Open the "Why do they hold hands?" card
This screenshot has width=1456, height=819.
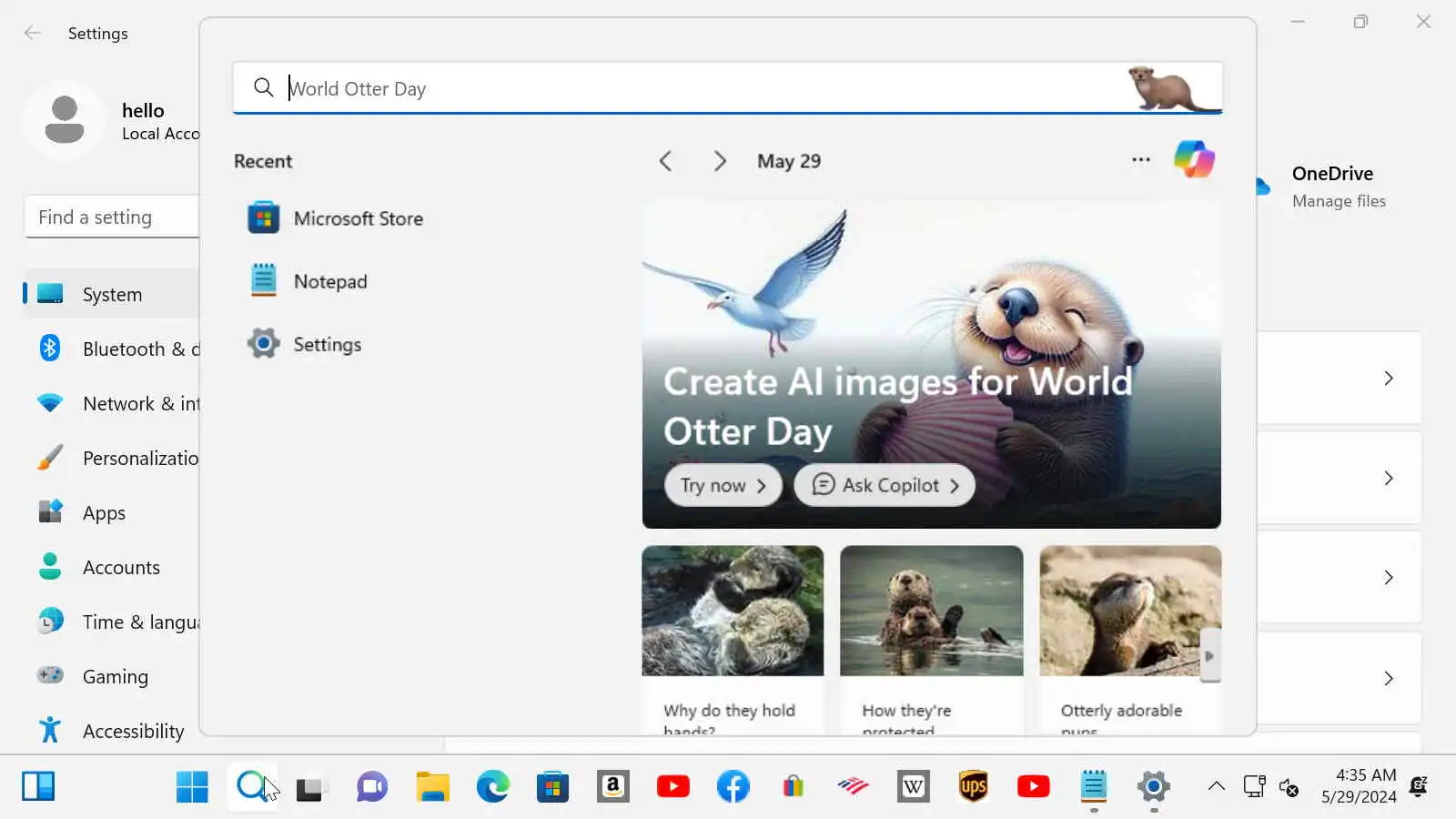(x=733, y=640)
